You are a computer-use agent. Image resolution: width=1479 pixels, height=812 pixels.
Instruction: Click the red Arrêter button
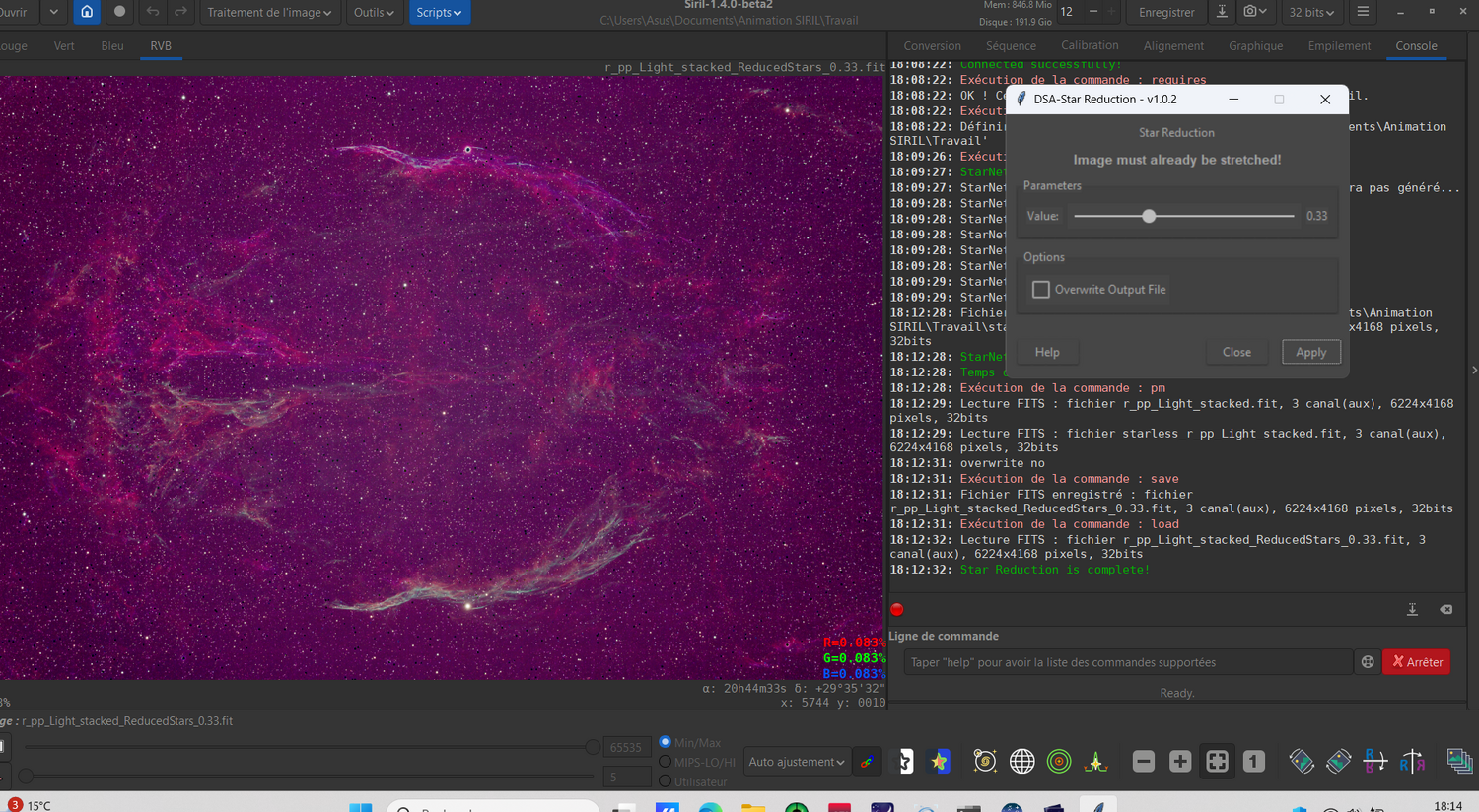pos(1416,662)
